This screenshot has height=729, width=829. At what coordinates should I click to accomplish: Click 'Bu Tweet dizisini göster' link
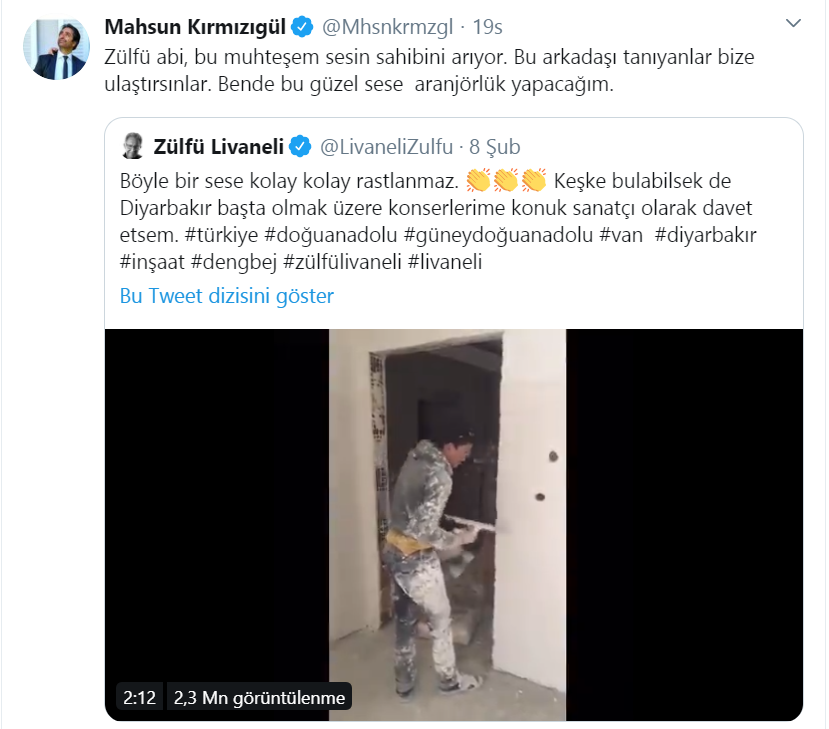227,296
